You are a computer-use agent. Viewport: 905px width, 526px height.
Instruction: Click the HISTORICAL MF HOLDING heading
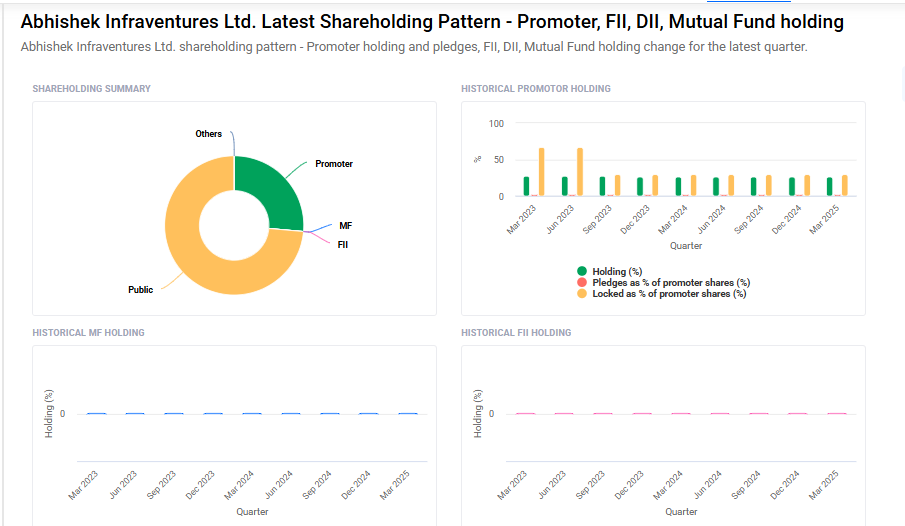(88, 333)
